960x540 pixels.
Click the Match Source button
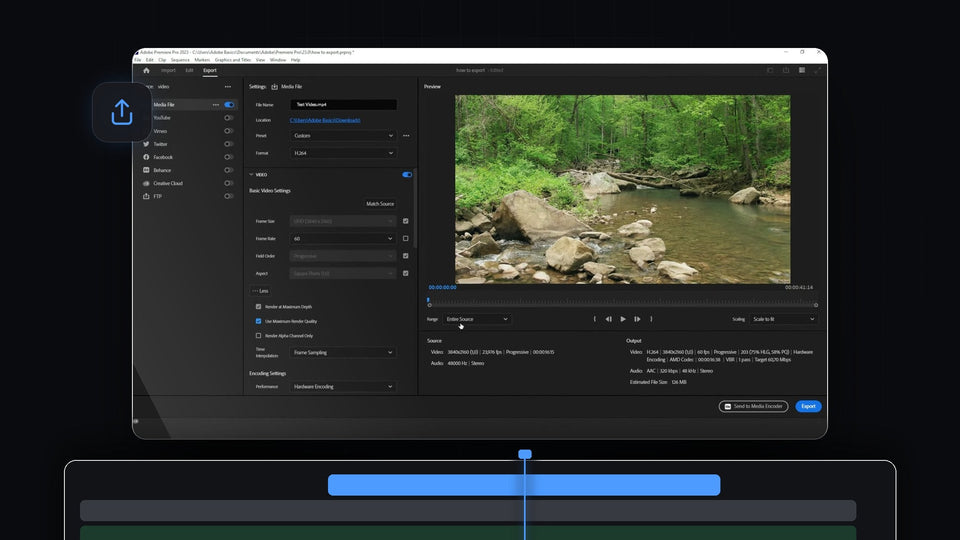pyautogui.click(x=380, y=204)
